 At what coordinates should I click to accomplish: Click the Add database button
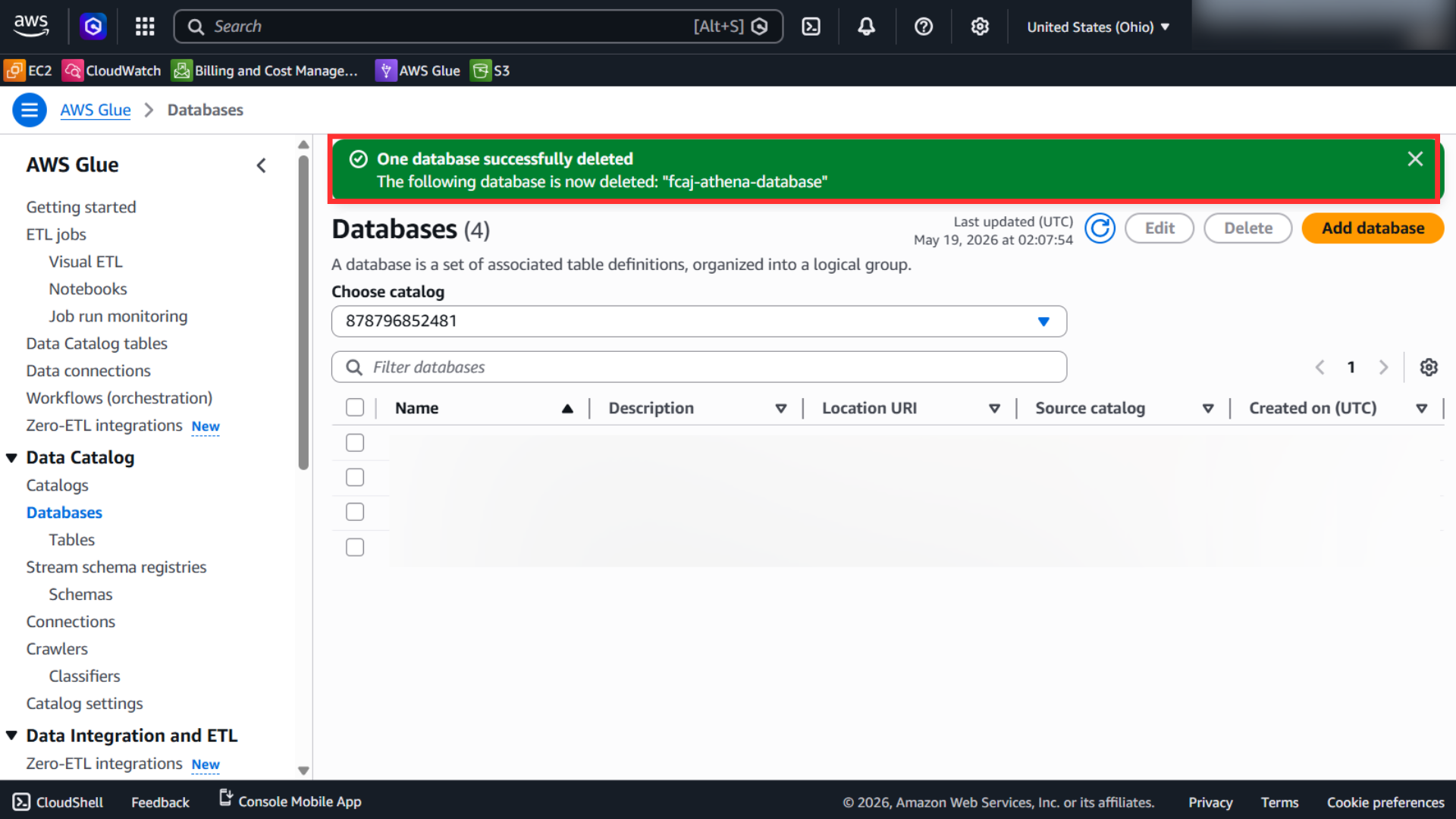[1373, 228]
